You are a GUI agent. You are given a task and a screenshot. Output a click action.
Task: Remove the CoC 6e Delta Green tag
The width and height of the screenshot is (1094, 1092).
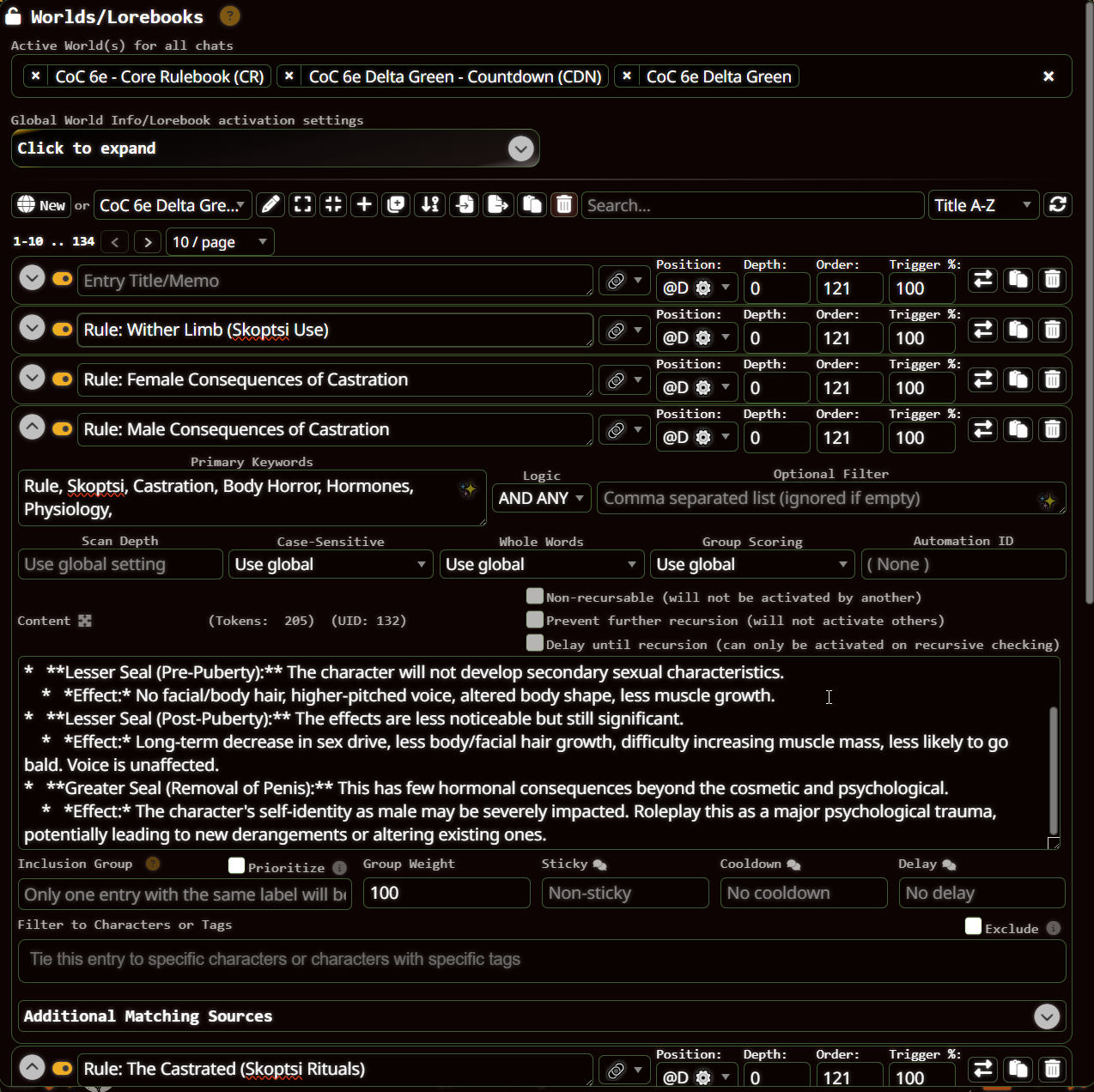click(x=627, y=76)
